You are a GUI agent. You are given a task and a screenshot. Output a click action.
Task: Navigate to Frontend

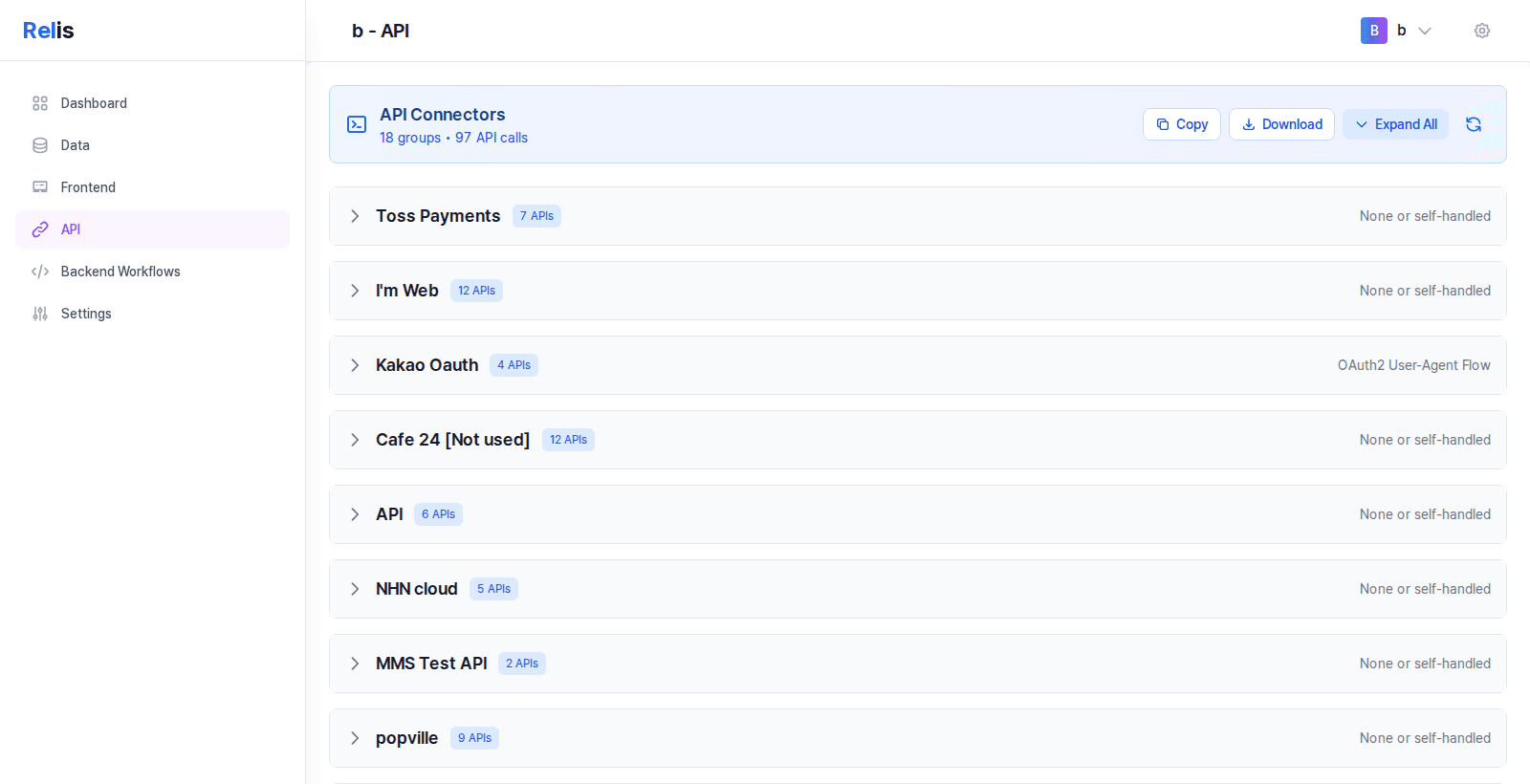coord(153,187)
